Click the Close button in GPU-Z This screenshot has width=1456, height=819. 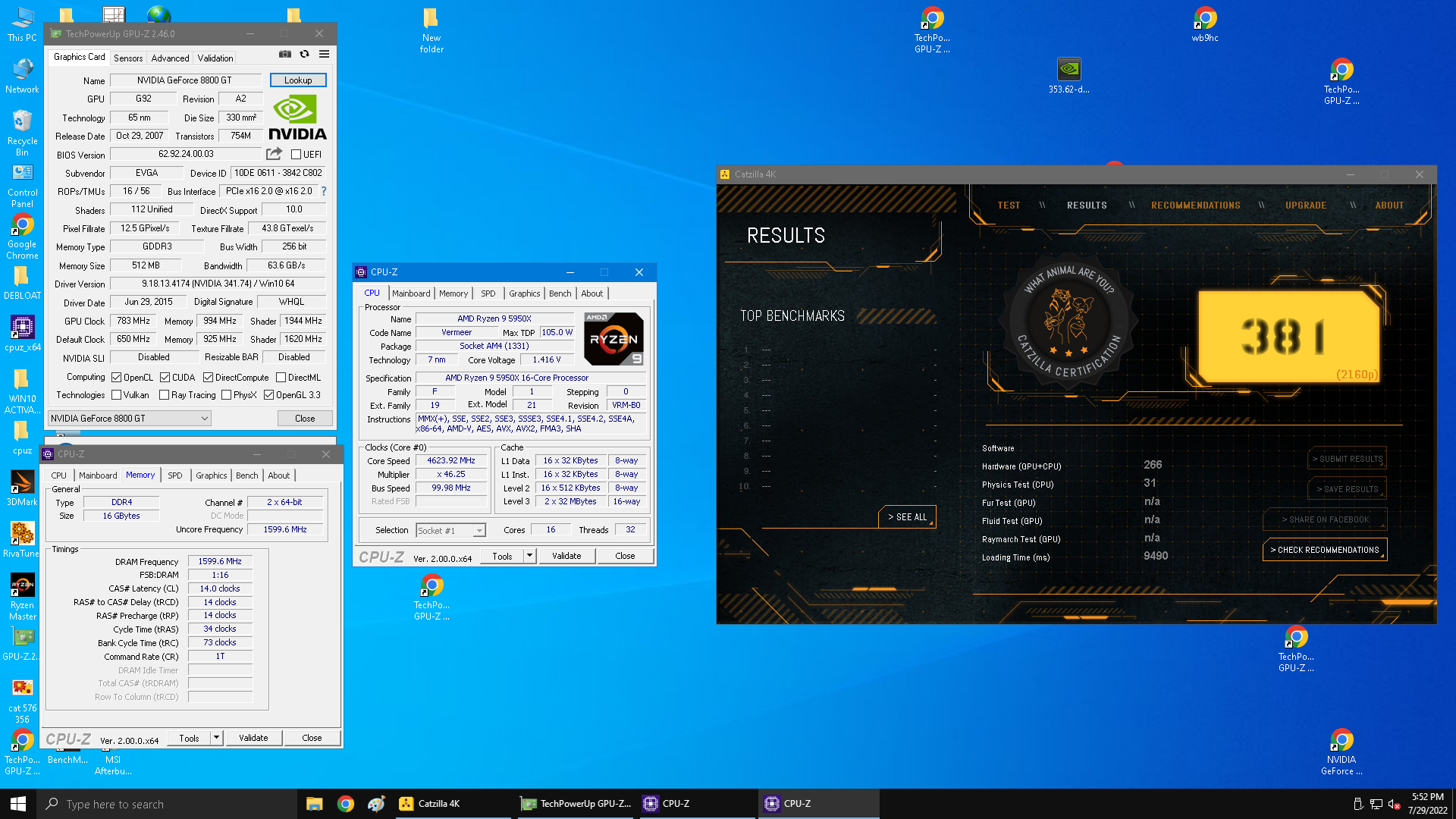[305, 419]
